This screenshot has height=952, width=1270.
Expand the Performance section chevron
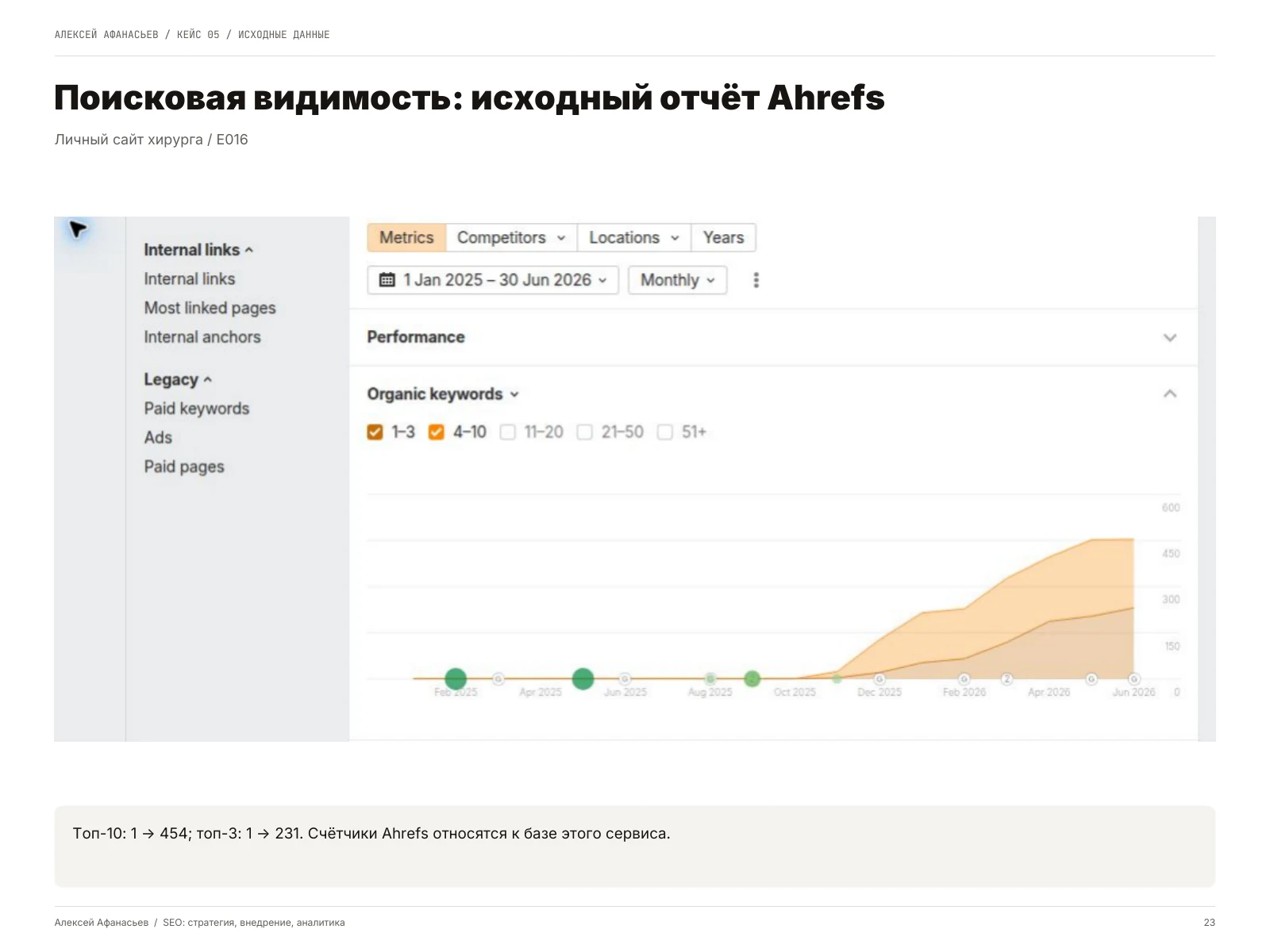click(1170, 337)
